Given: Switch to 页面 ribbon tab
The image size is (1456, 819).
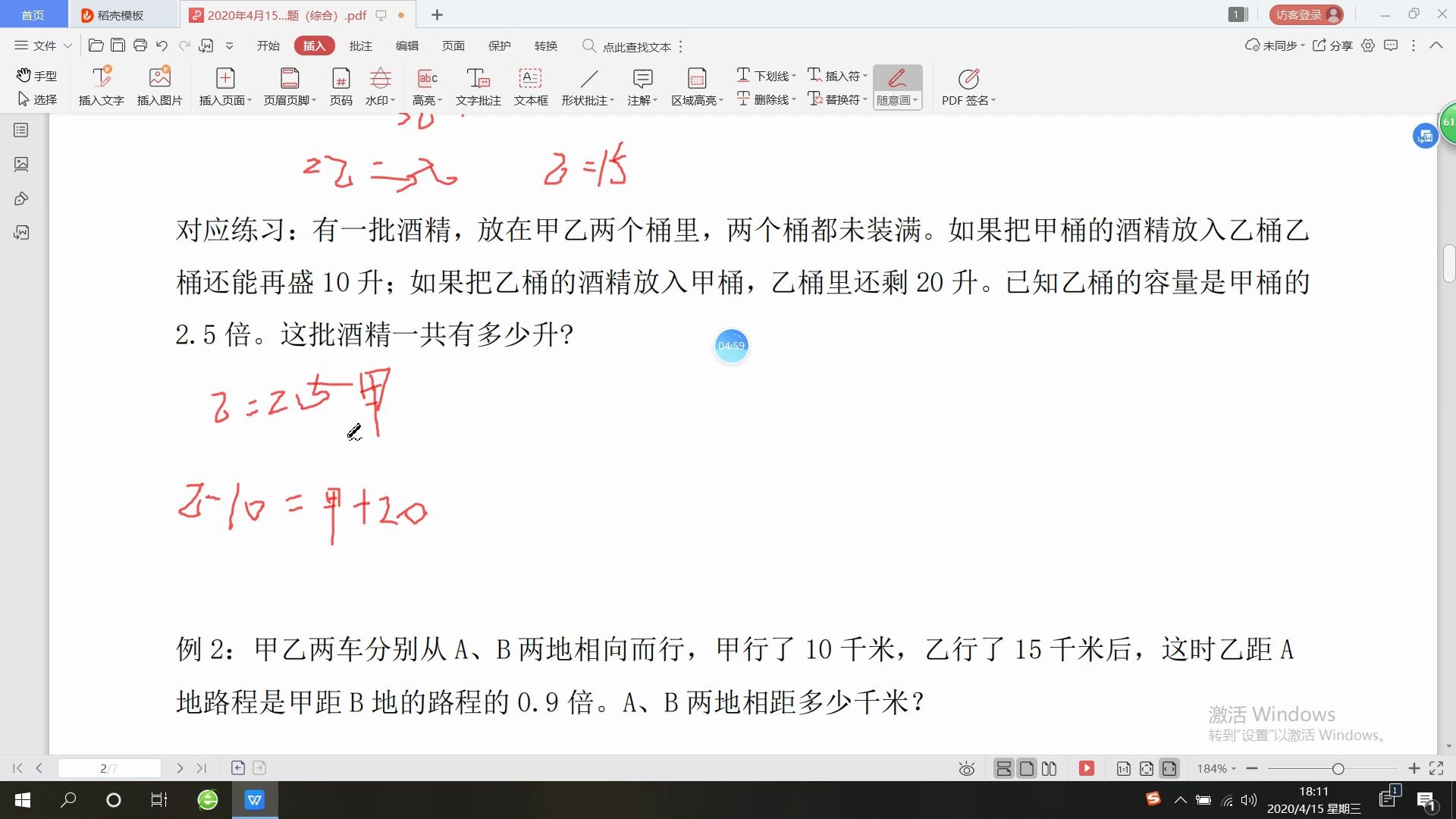Looking at the screenshot, I should click(x=453, y=45).
